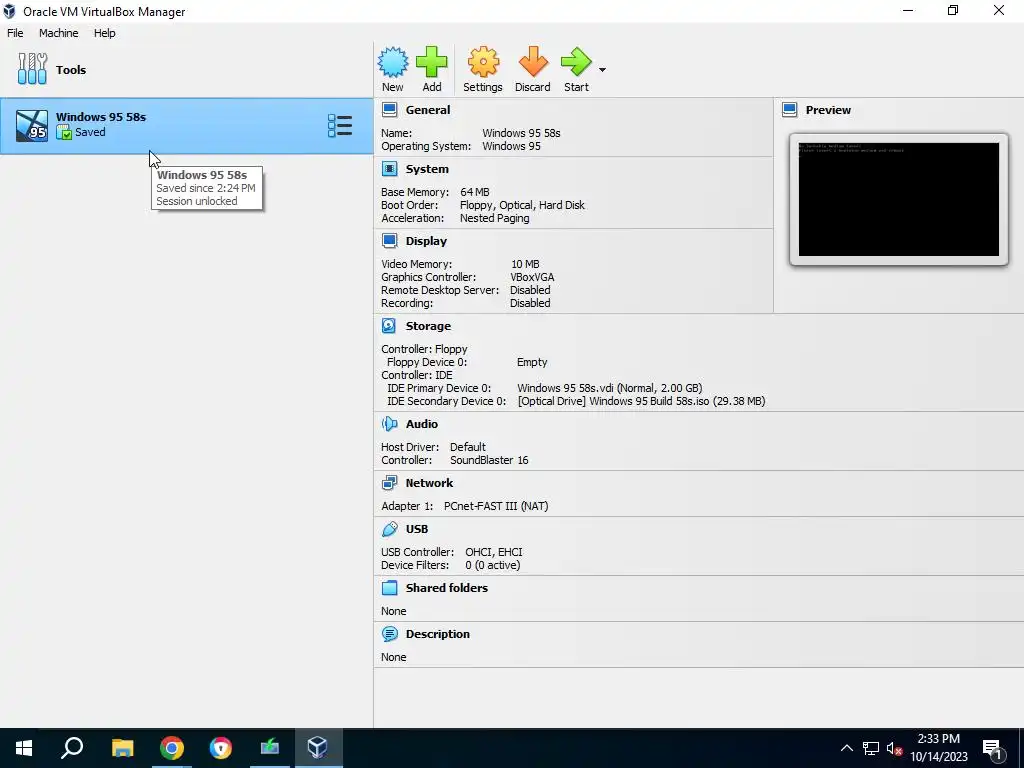The image size is (1024, 768).
Task: Click the System section header
Action: point(427,169)
